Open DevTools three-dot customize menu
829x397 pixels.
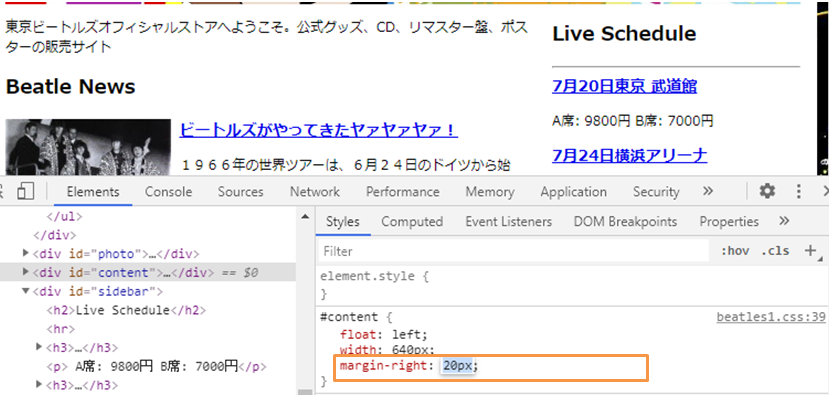[x=799, y=191]
